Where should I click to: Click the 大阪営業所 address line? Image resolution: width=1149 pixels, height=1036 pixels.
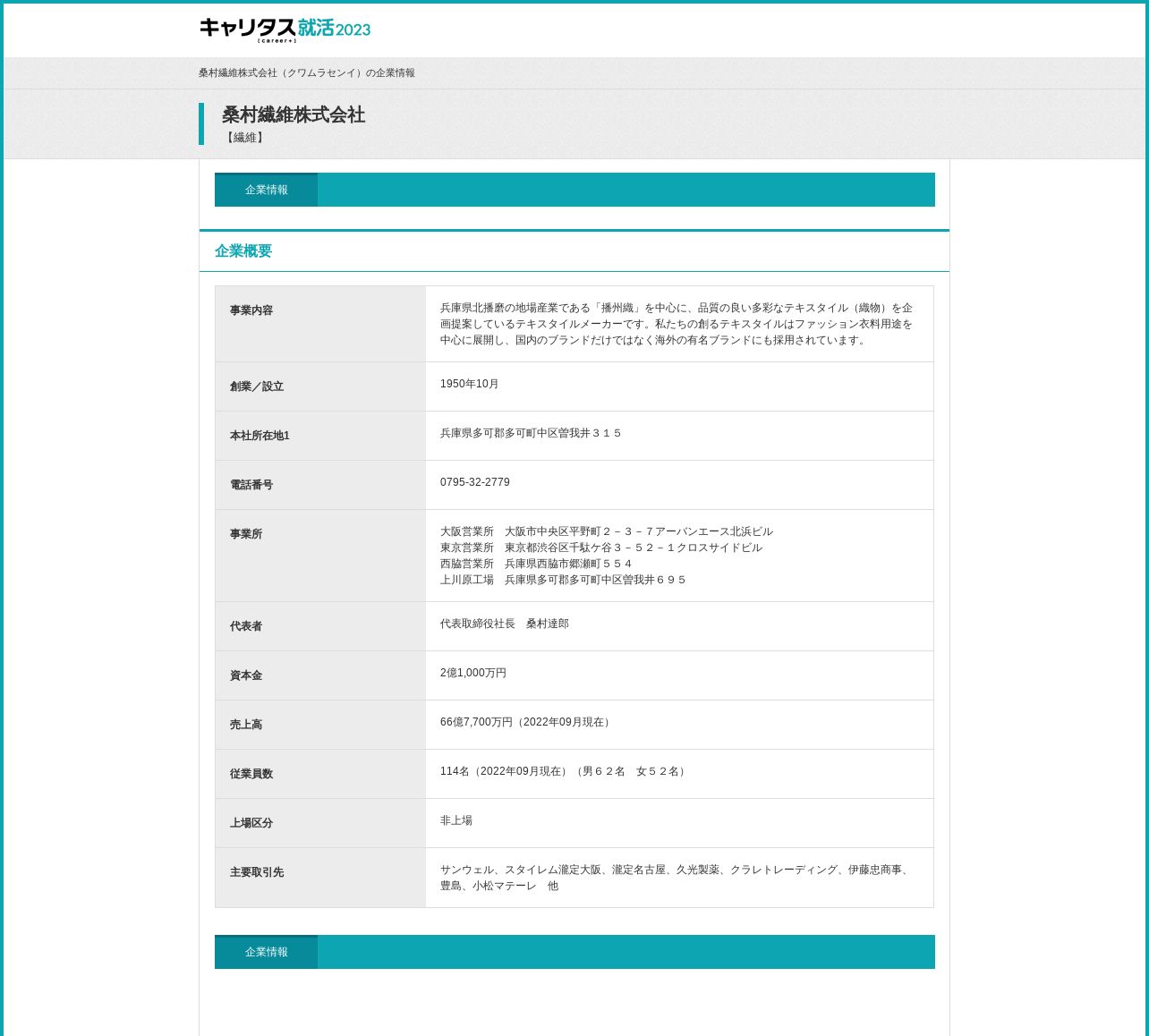(607, 531)
